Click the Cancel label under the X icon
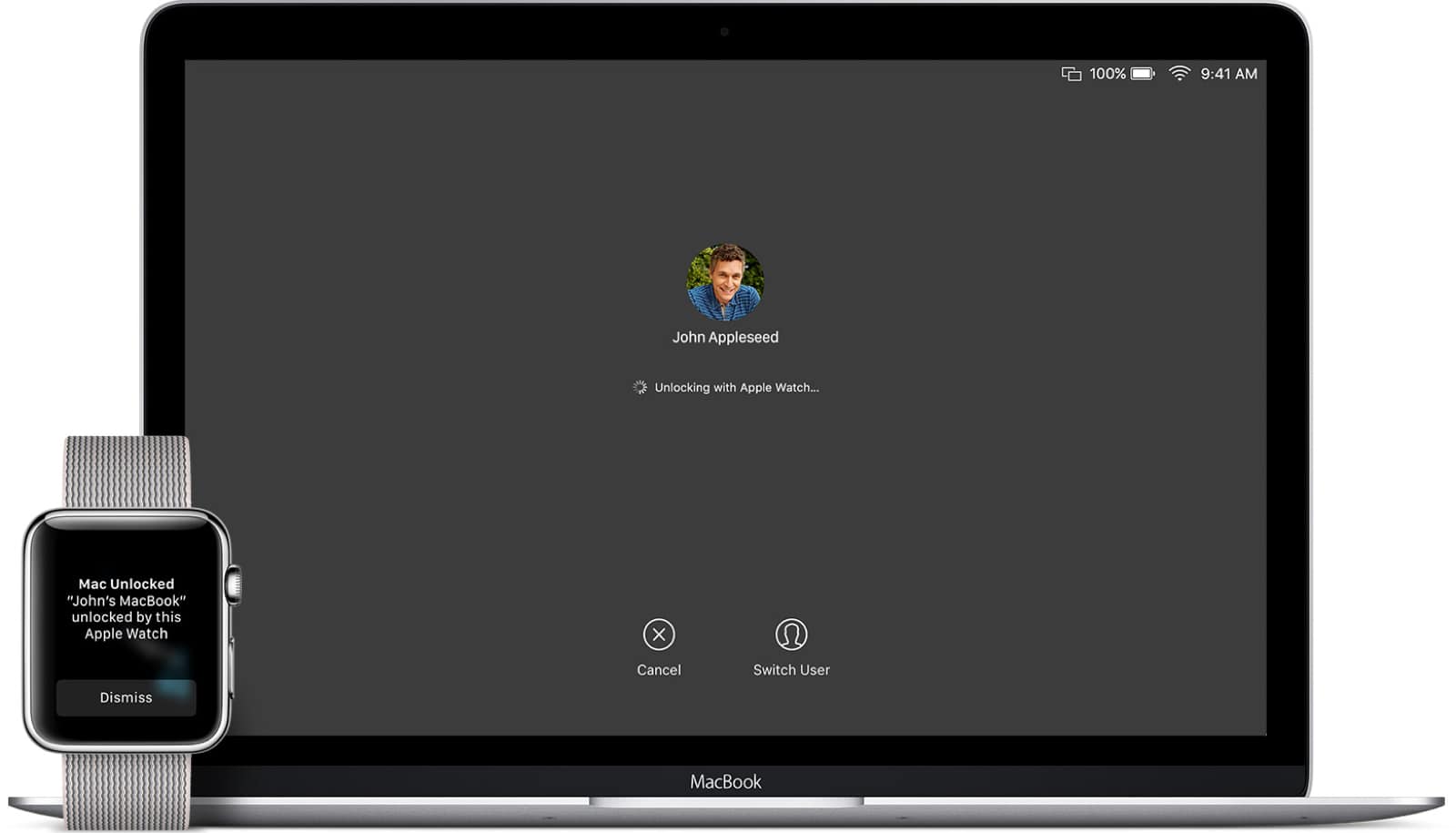 (x=659, y=670)
